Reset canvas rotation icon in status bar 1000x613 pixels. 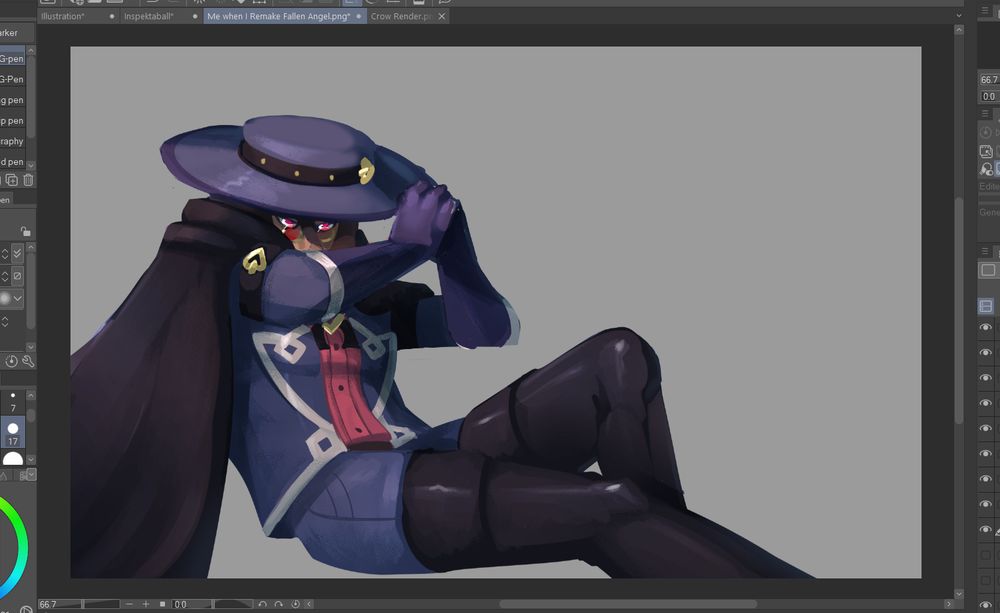point(295,604)
